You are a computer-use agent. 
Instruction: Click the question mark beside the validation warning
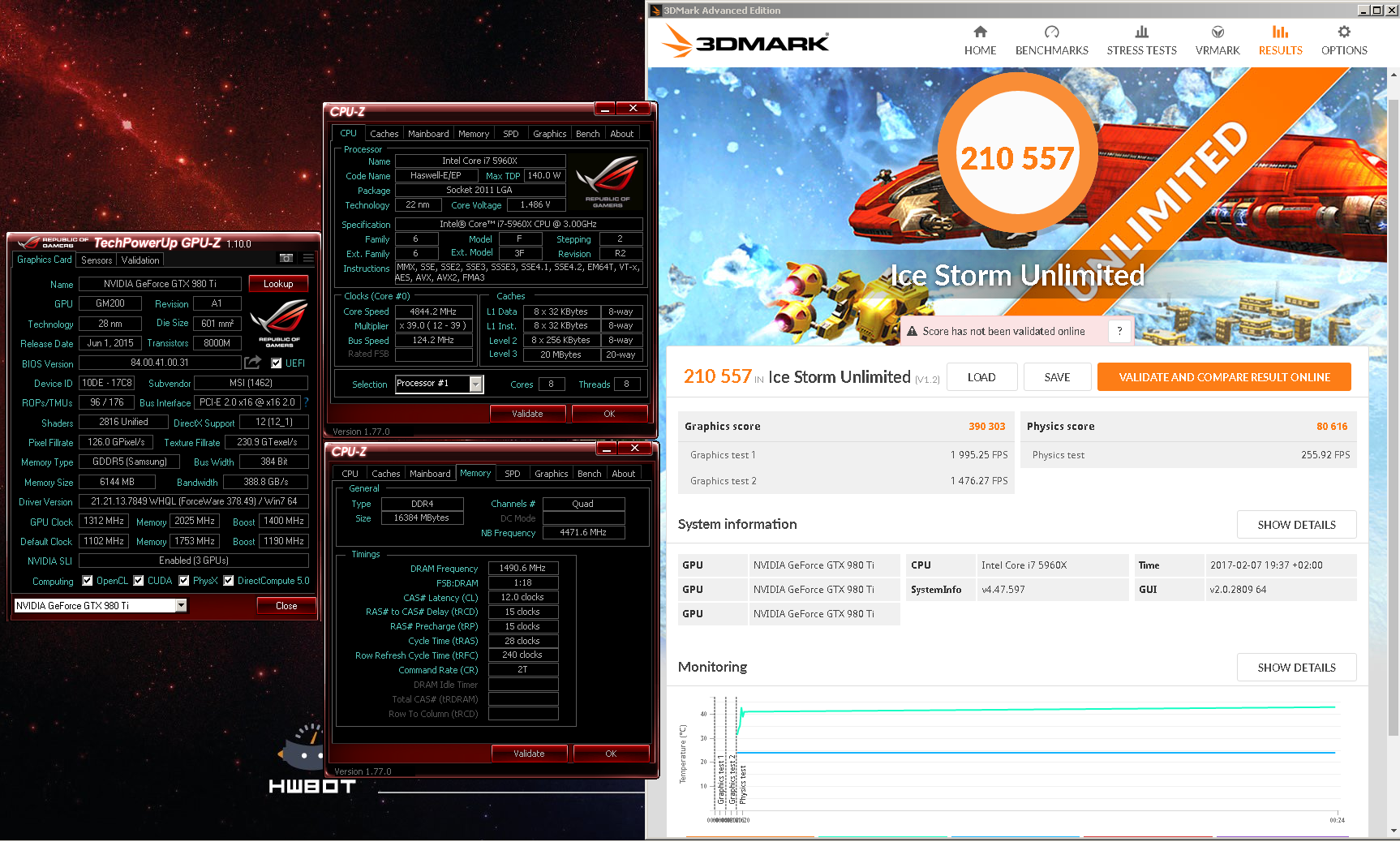(1119, 331)
